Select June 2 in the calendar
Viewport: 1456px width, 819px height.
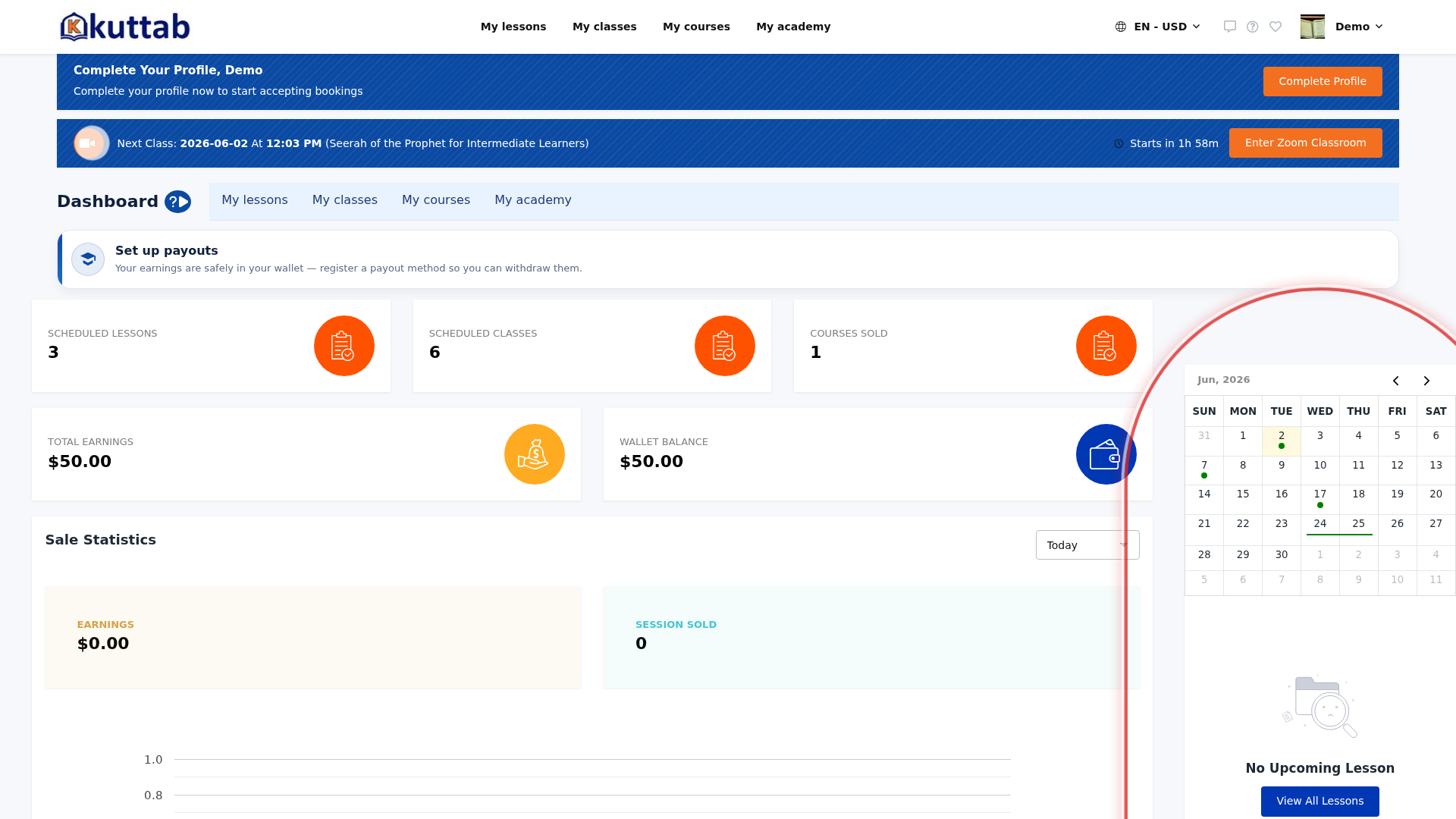[x=1282, y=441]
